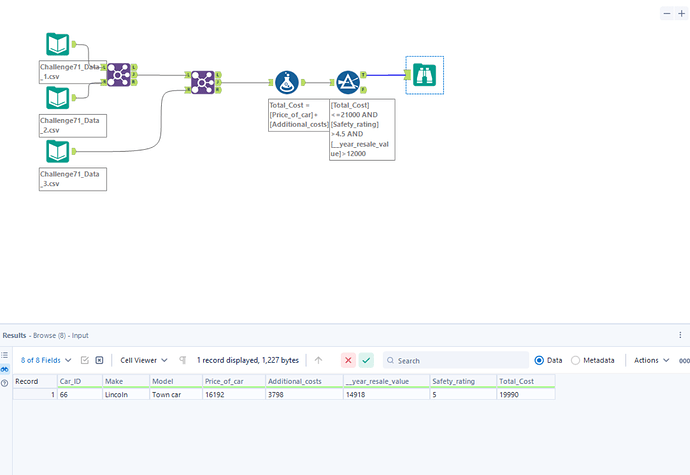Image resolution: width=690 pixels, height=475 pixels.
Task: Open the messages list icon in results sidebar
Action: pyautogui.click(x=4, y=355)
